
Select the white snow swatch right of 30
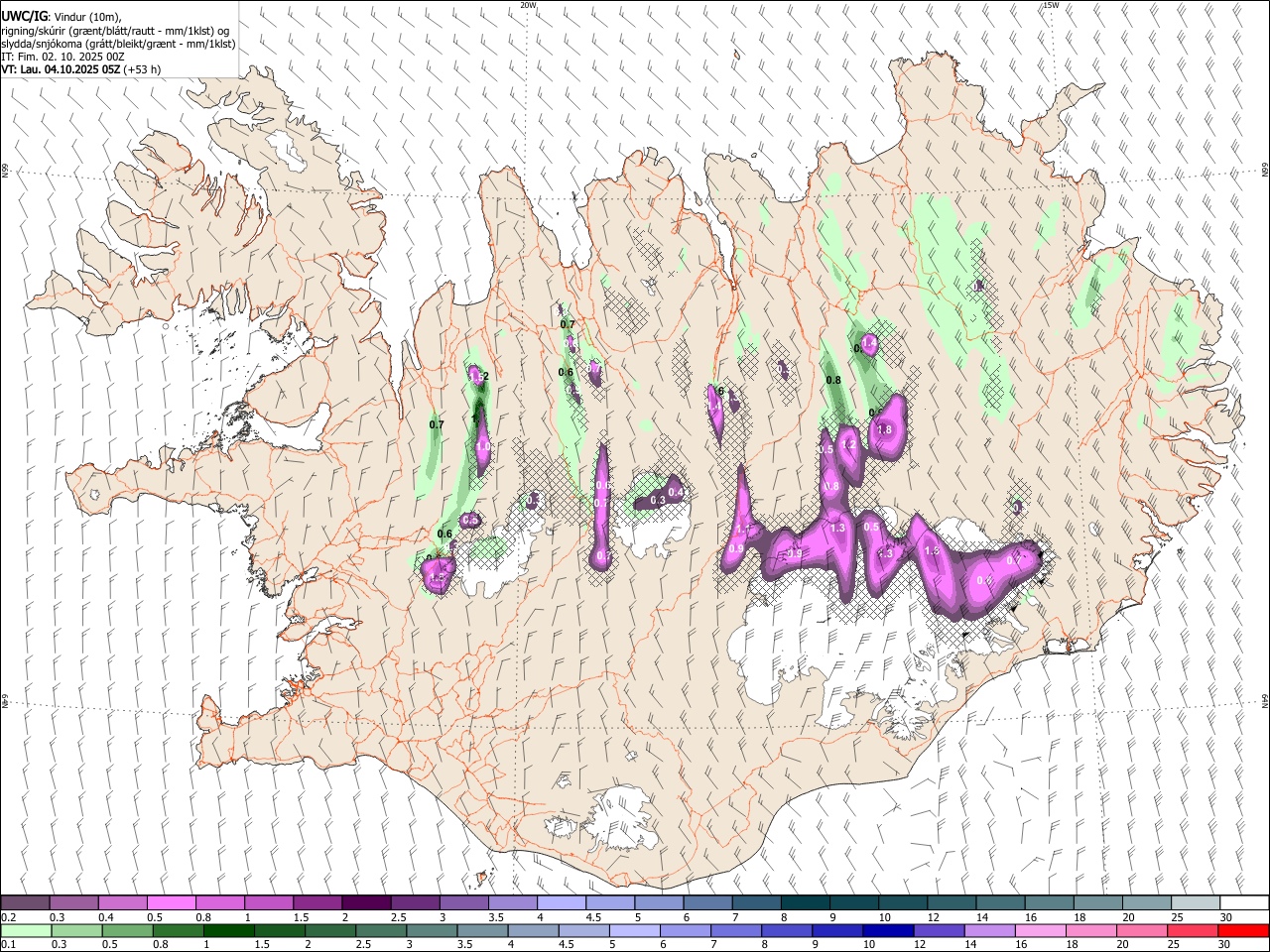[1245, 903]
